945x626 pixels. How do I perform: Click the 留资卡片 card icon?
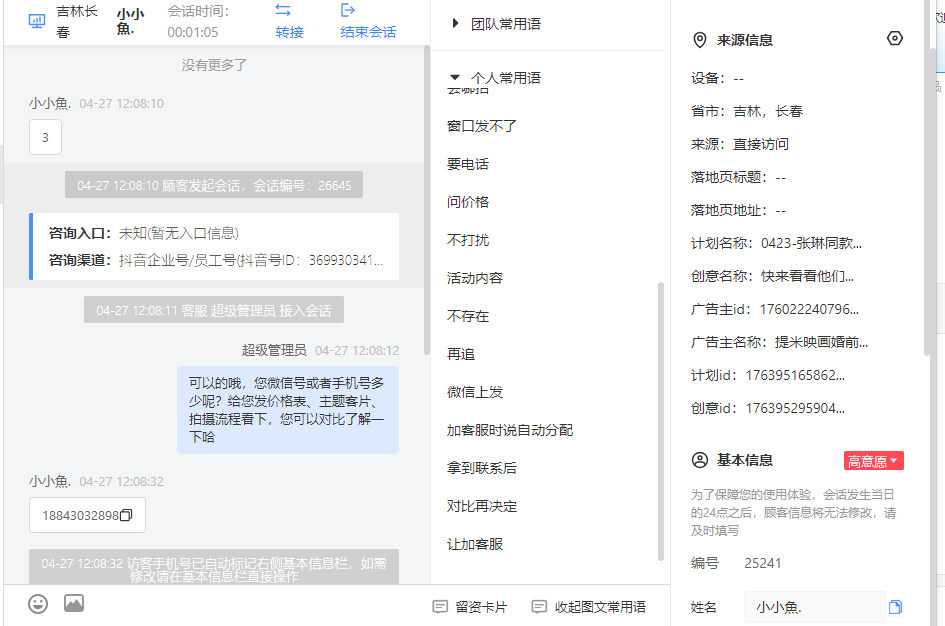point(441,607)
